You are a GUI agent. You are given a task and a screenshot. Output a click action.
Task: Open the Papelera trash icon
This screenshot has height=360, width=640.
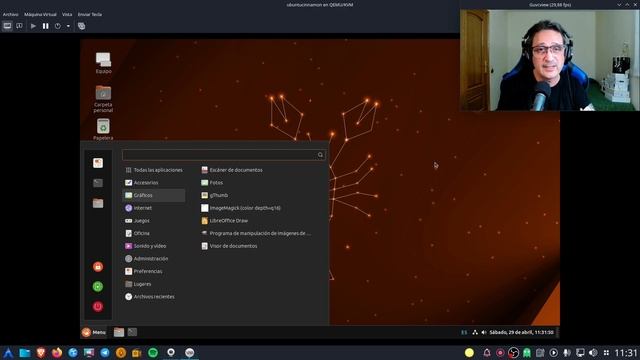point(103,129)
